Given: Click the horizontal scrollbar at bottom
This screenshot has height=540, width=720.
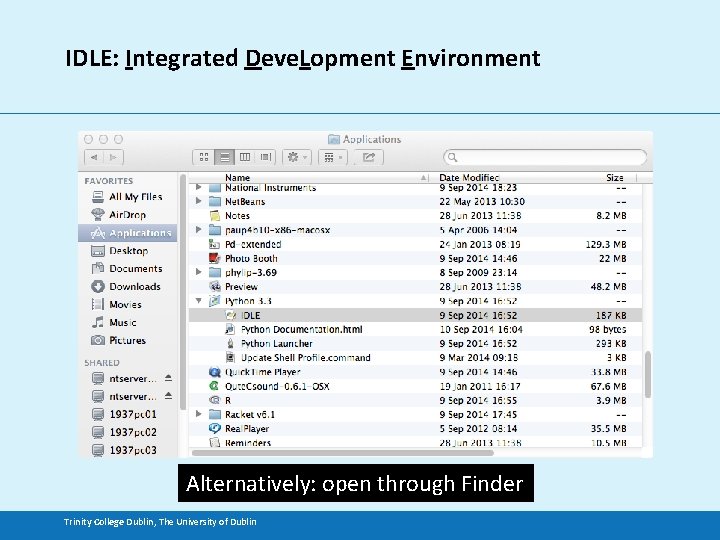Looking at the screenshot, I should 343,453.
